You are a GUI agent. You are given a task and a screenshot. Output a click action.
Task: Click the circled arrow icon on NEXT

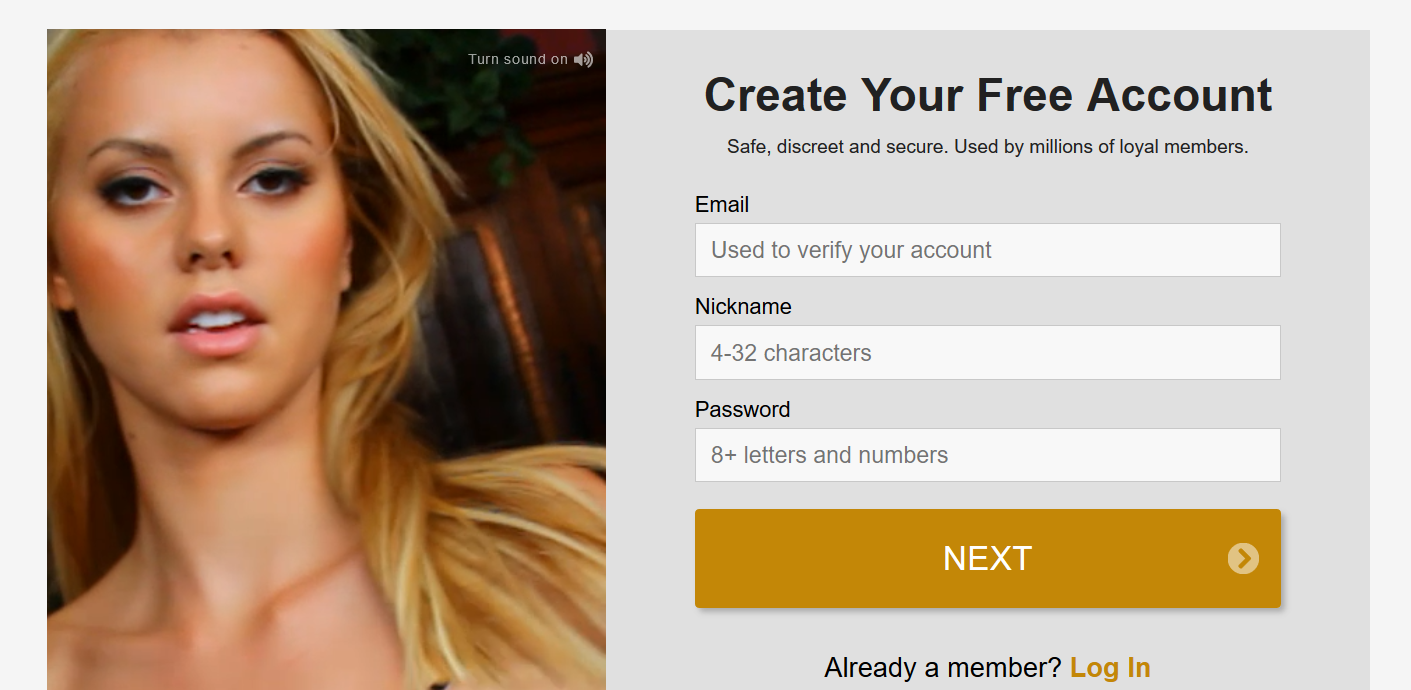coord(1243,558)
